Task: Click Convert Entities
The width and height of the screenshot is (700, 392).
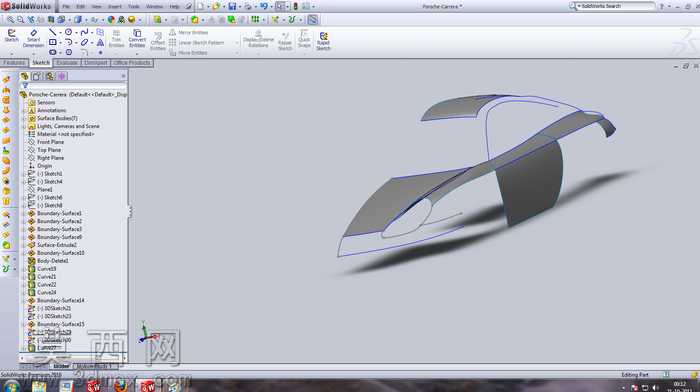Action: click(x=137, y=38)
